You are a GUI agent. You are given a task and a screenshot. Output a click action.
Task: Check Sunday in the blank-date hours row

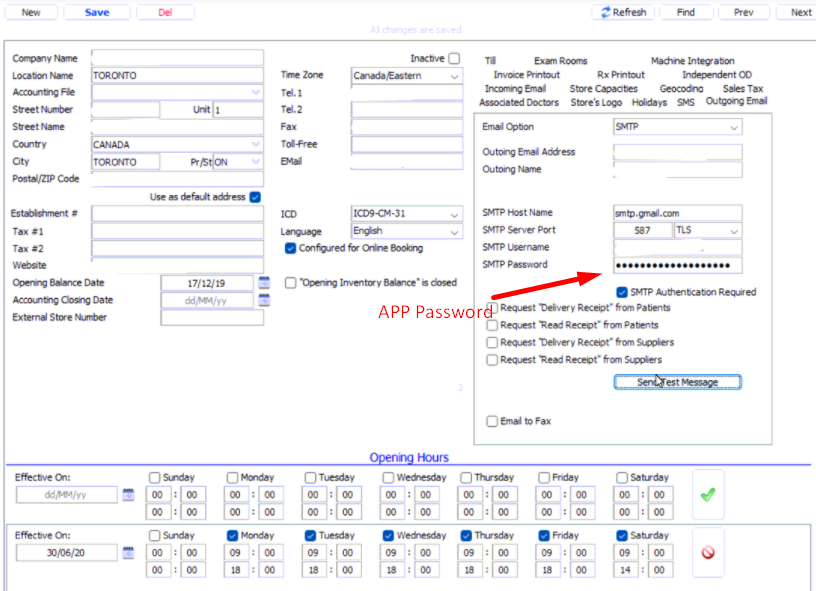point(154,477)
